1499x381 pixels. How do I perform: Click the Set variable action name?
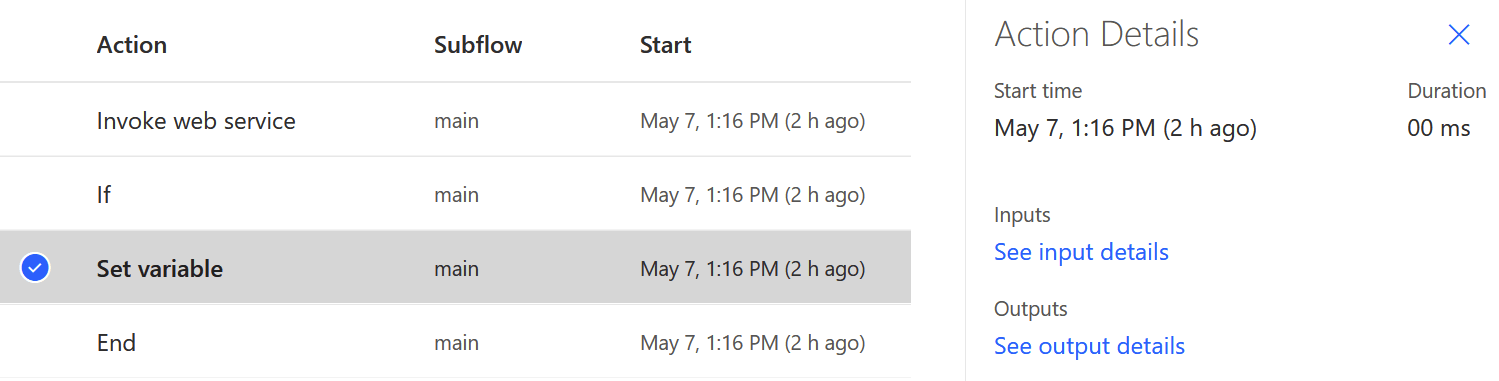[160, 269]
